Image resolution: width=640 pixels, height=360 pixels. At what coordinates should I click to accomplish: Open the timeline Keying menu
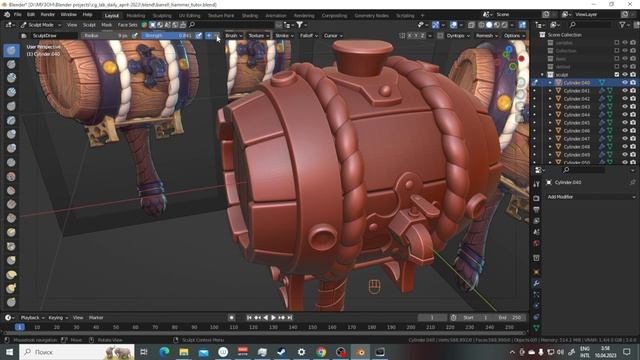click(x=58, y=318)
